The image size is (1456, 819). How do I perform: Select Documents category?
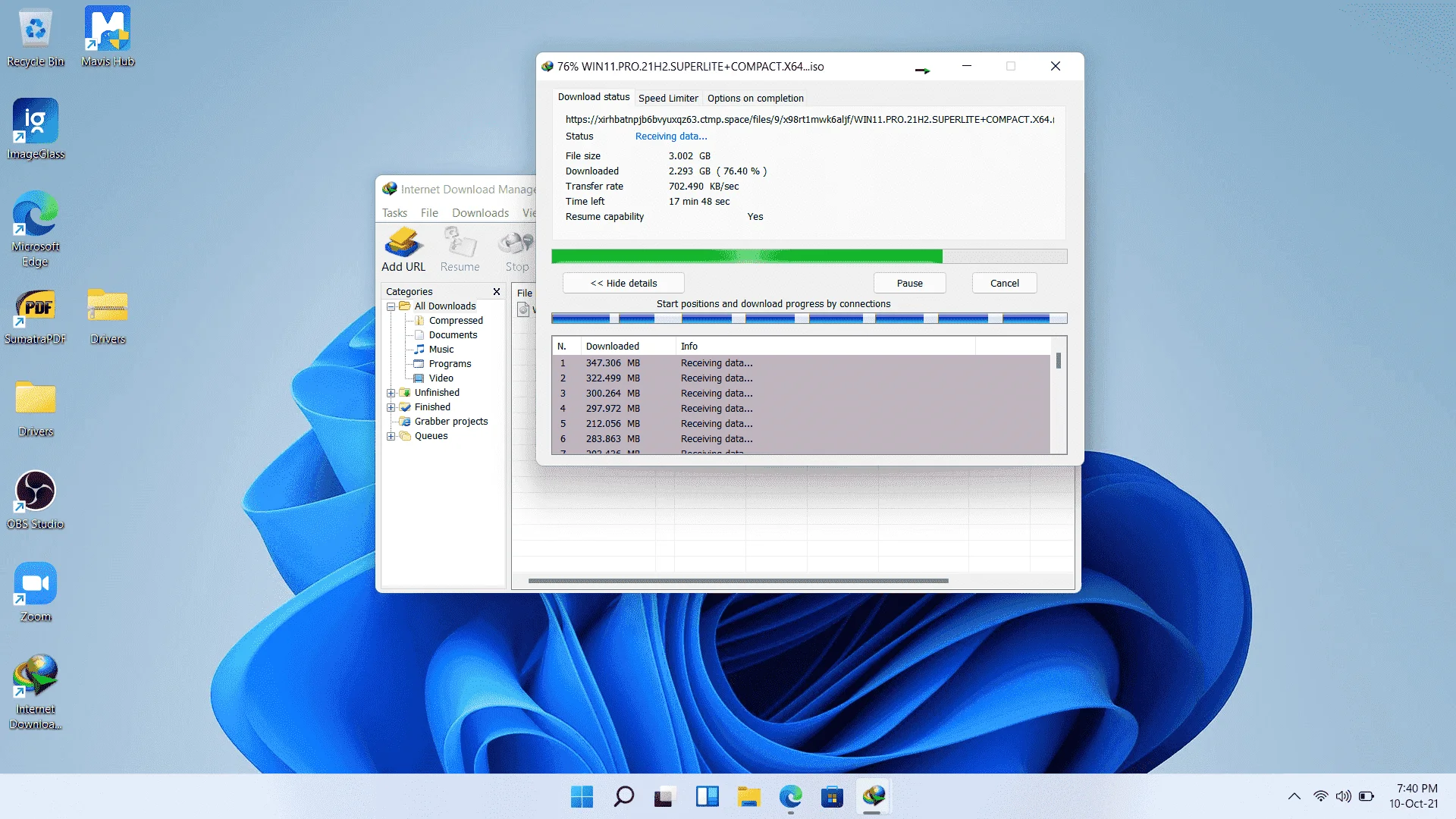click(x=453, y=335)
